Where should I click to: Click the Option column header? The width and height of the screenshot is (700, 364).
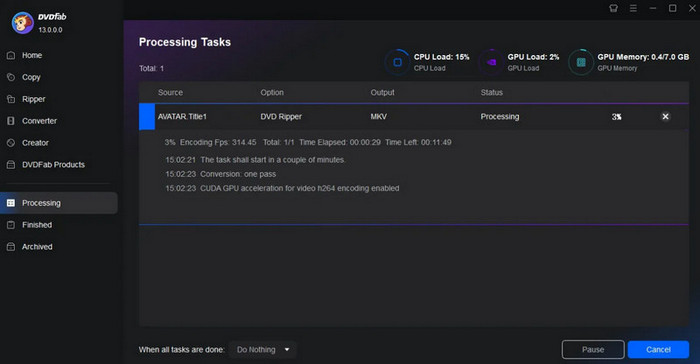pos(272,92)
